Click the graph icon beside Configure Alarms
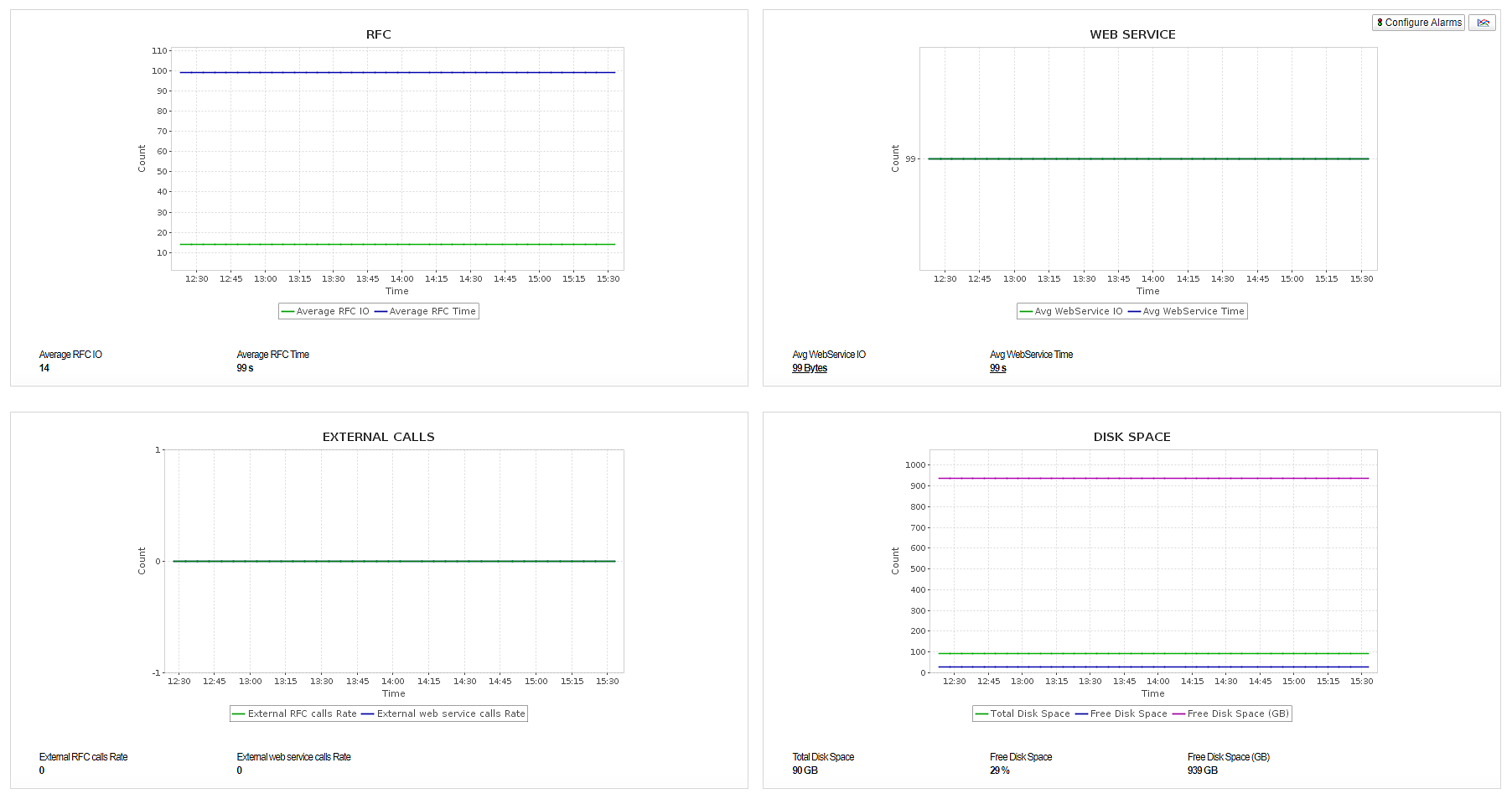This screenshot has width=1512, height=799. click(1483, 23)
